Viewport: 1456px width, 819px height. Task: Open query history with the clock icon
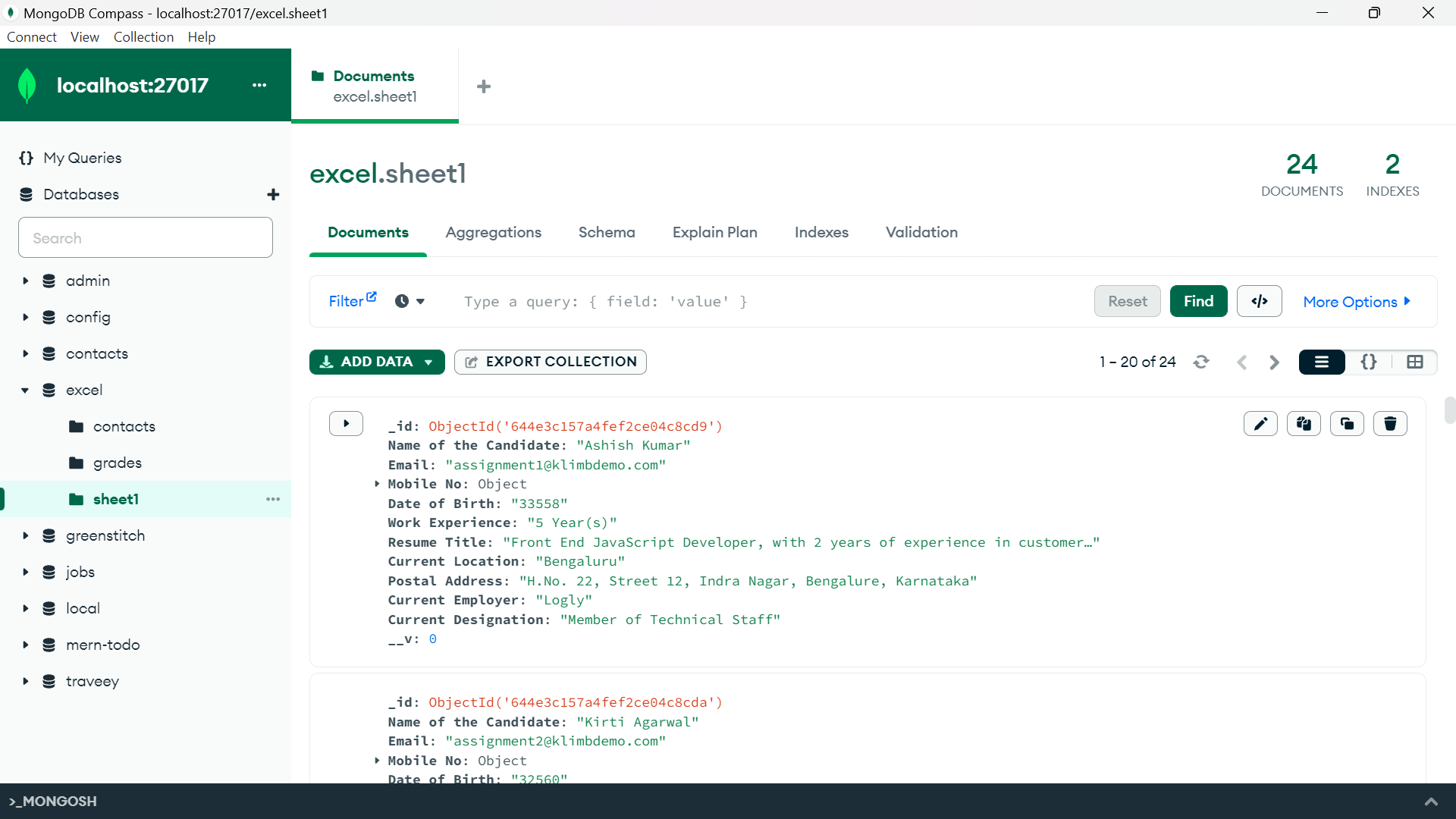(x=403, y=301)
